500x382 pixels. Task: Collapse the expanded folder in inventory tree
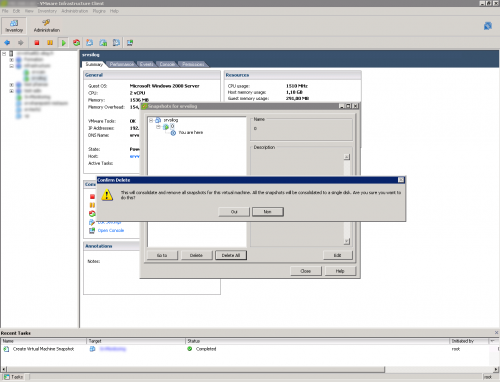12,66
